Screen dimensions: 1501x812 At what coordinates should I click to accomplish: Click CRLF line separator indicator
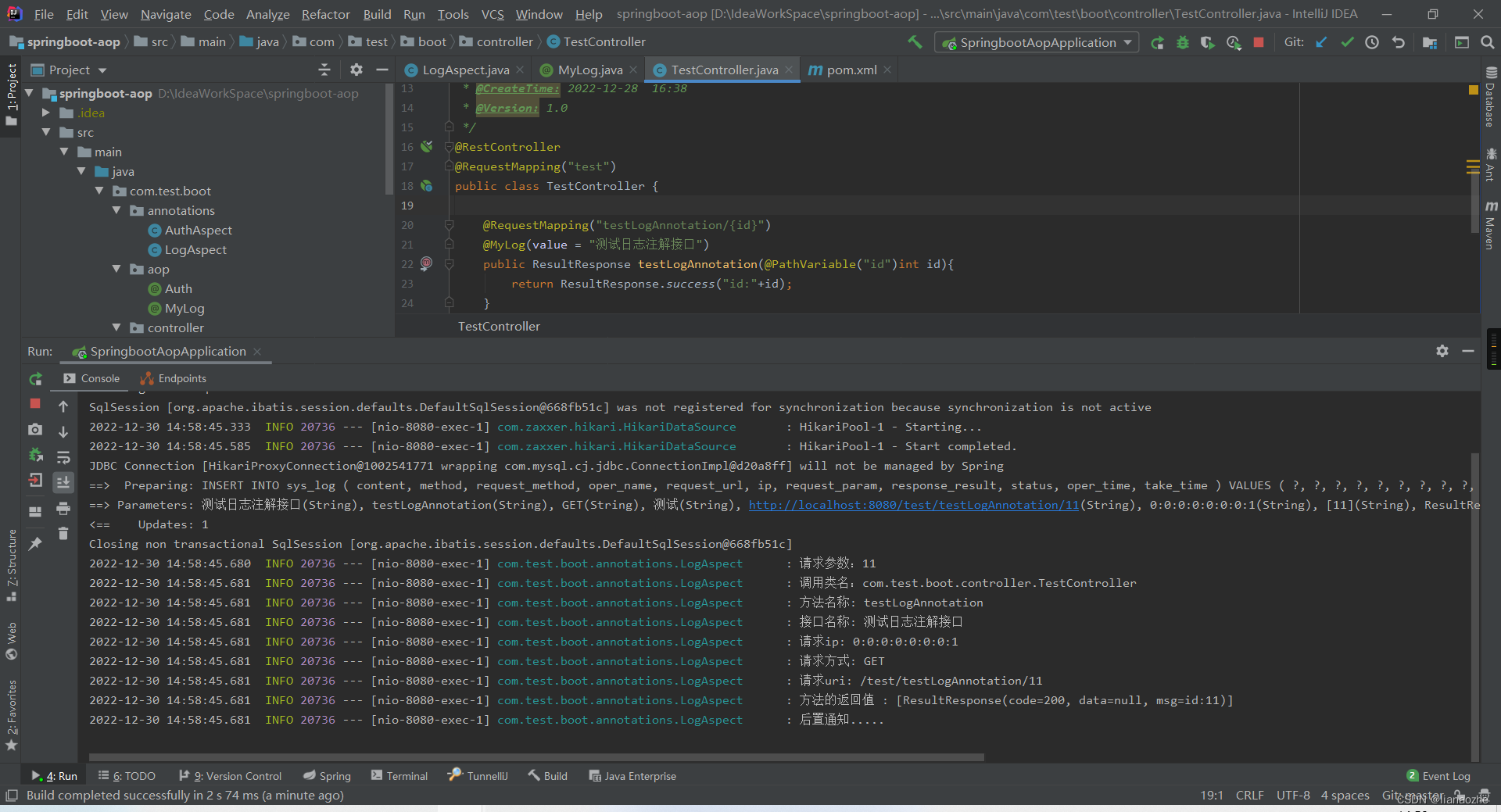coord(1249,795)
